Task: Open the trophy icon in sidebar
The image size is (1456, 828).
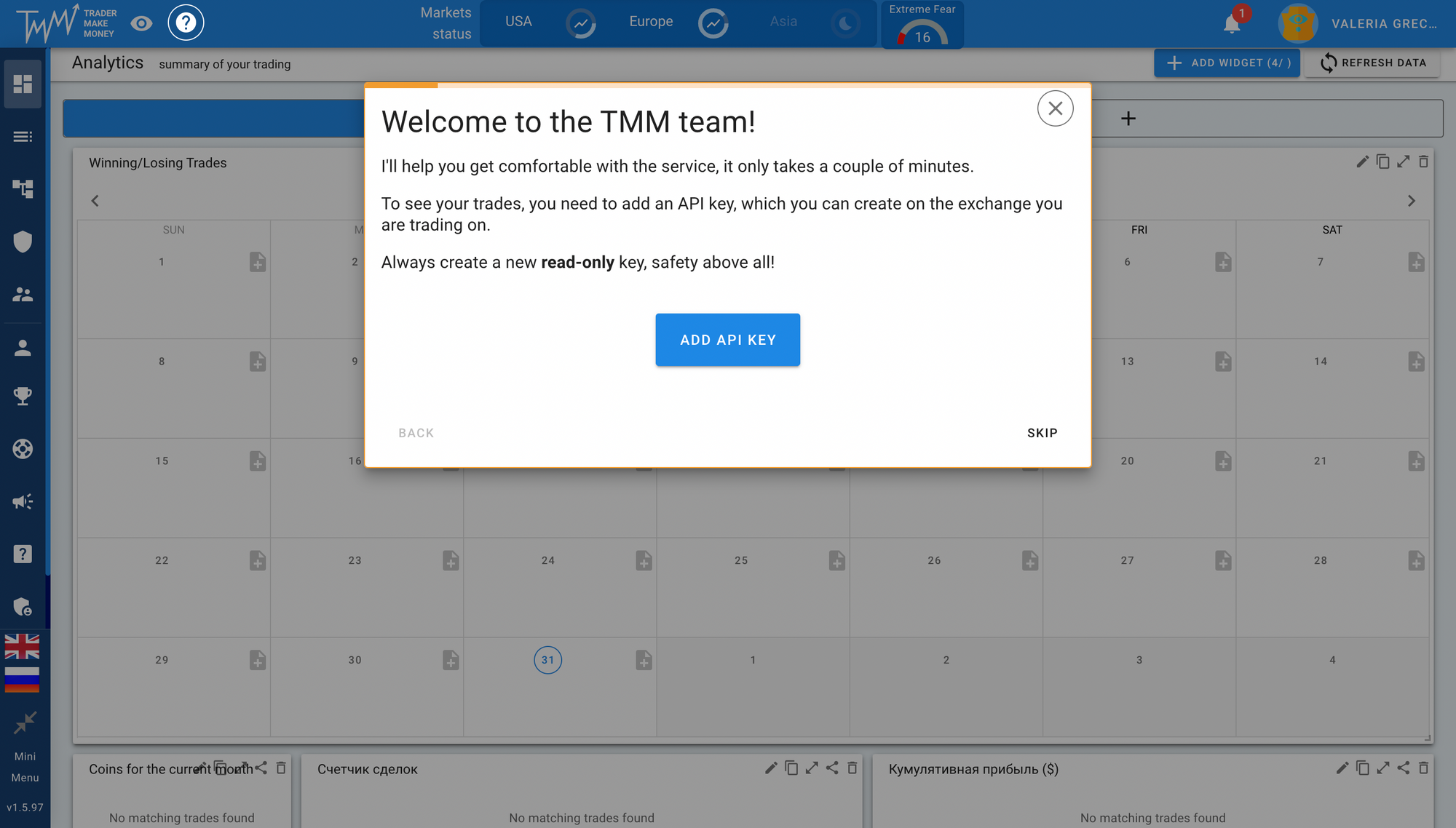Action: pyautogui.click(x=23, y=396)
